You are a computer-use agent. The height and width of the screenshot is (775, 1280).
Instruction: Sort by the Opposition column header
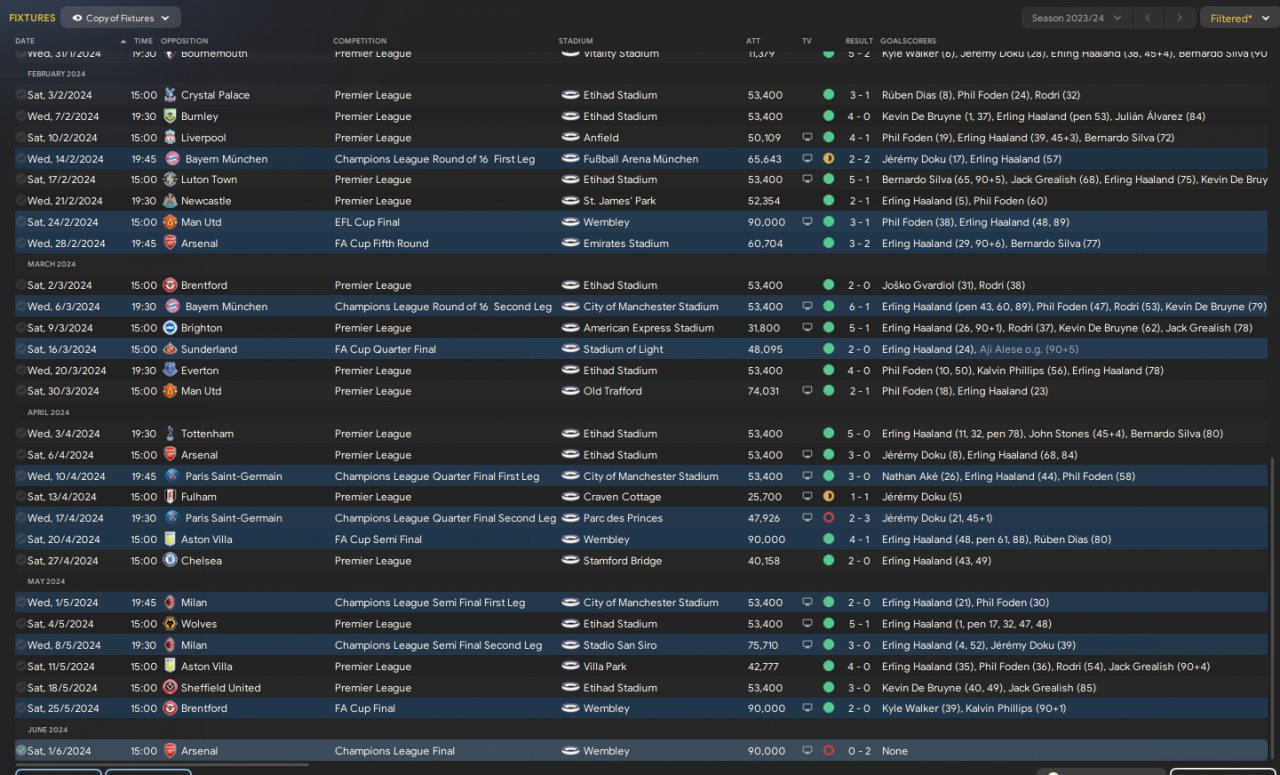point(184,41)
